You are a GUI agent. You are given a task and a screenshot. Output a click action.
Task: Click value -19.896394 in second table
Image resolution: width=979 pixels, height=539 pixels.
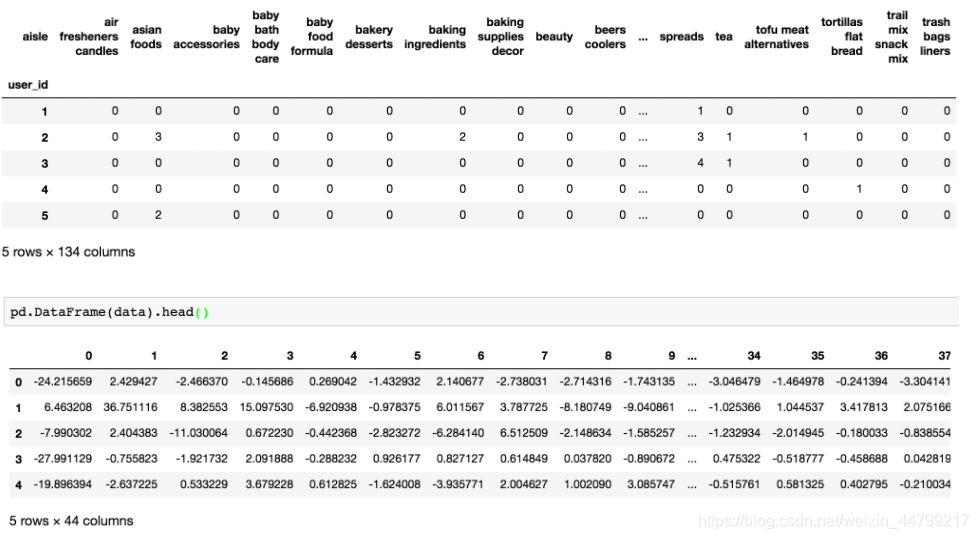pyautogui.click(x=62, y=484)
